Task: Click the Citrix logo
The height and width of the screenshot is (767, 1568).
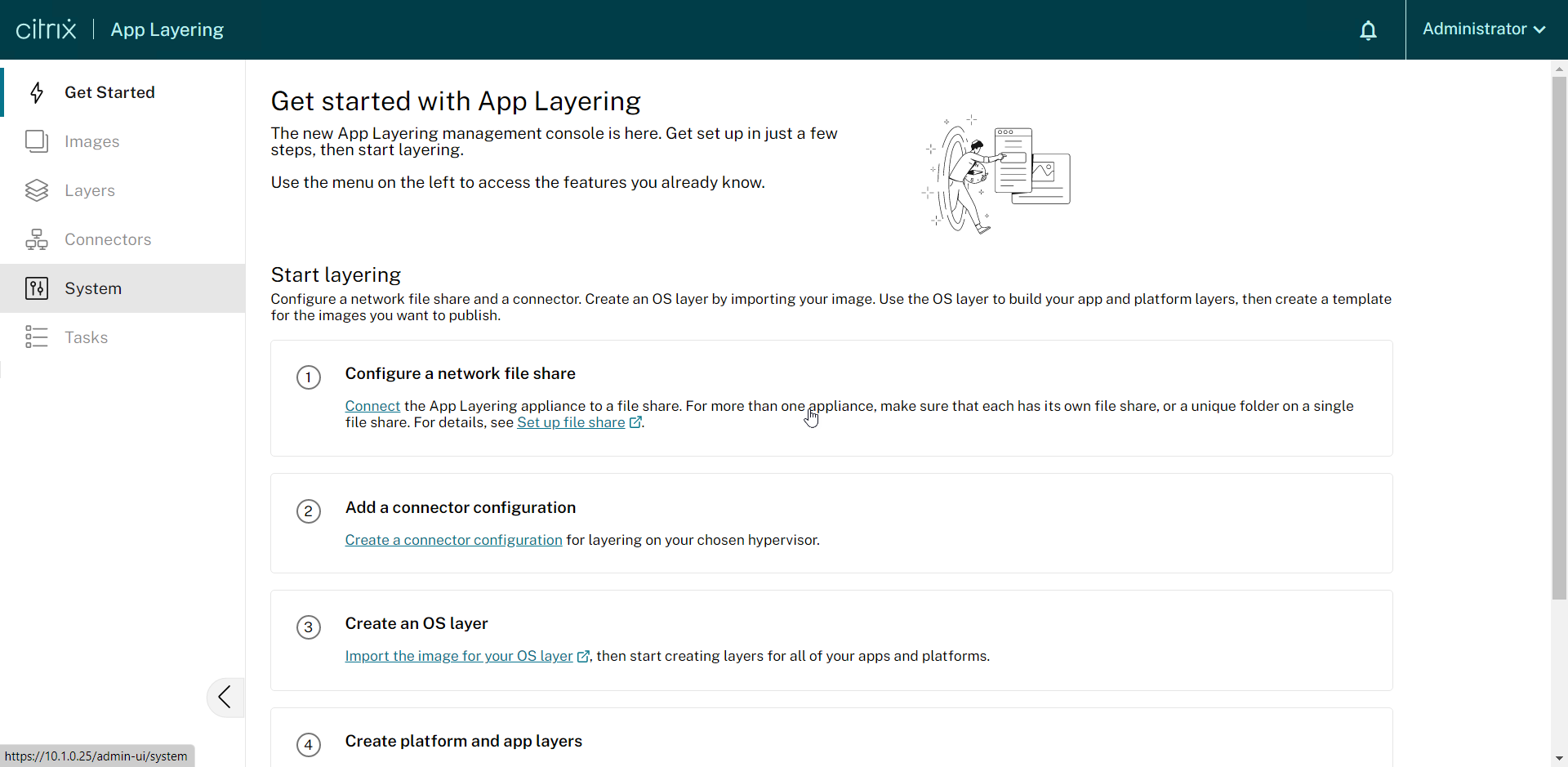Action: click(47, 29)
